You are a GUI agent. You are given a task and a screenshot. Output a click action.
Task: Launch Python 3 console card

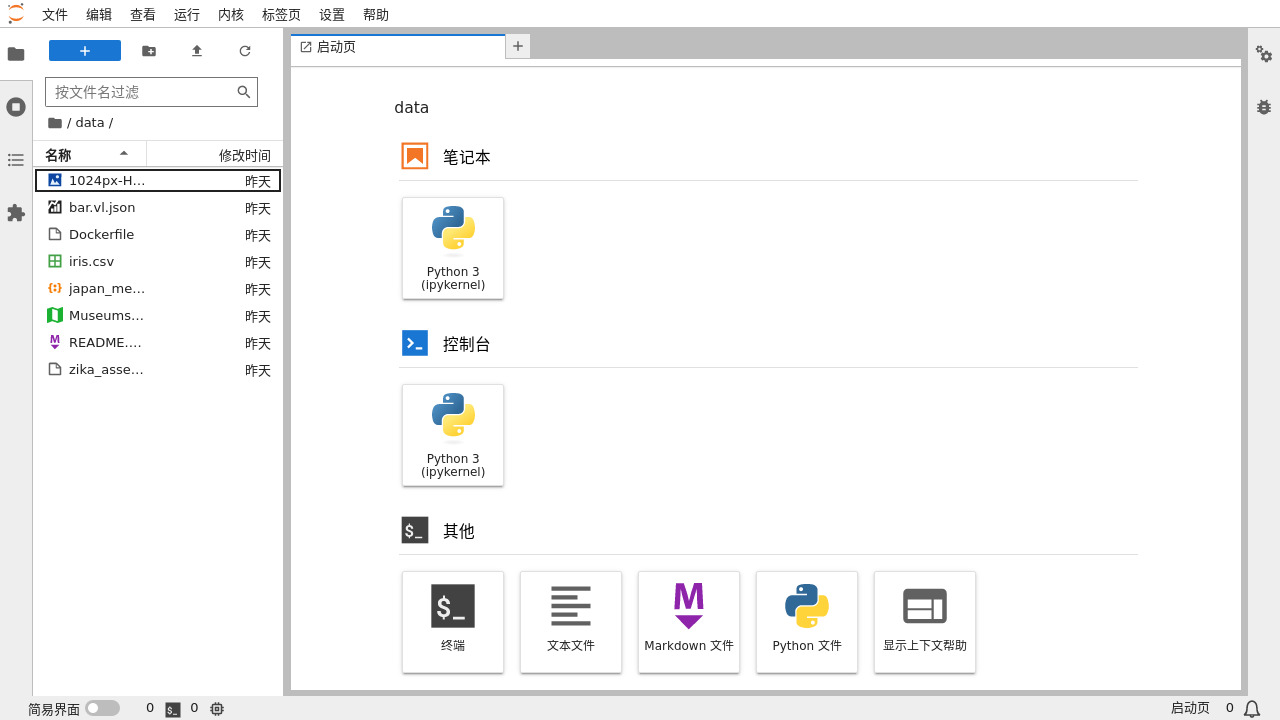[453, 435]
